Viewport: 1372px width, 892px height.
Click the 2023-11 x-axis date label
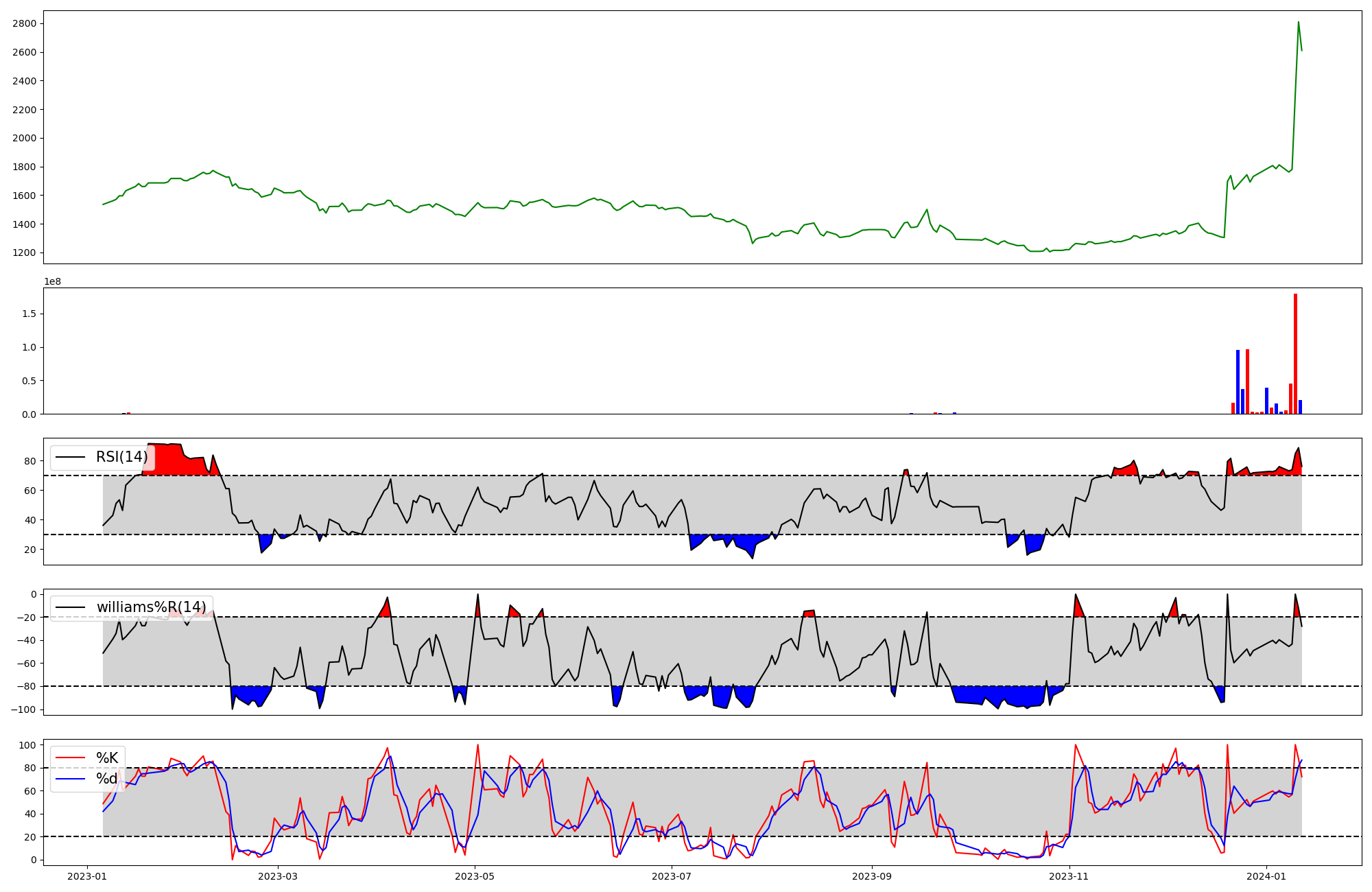pyautogui.click(x=1069, y=876)
